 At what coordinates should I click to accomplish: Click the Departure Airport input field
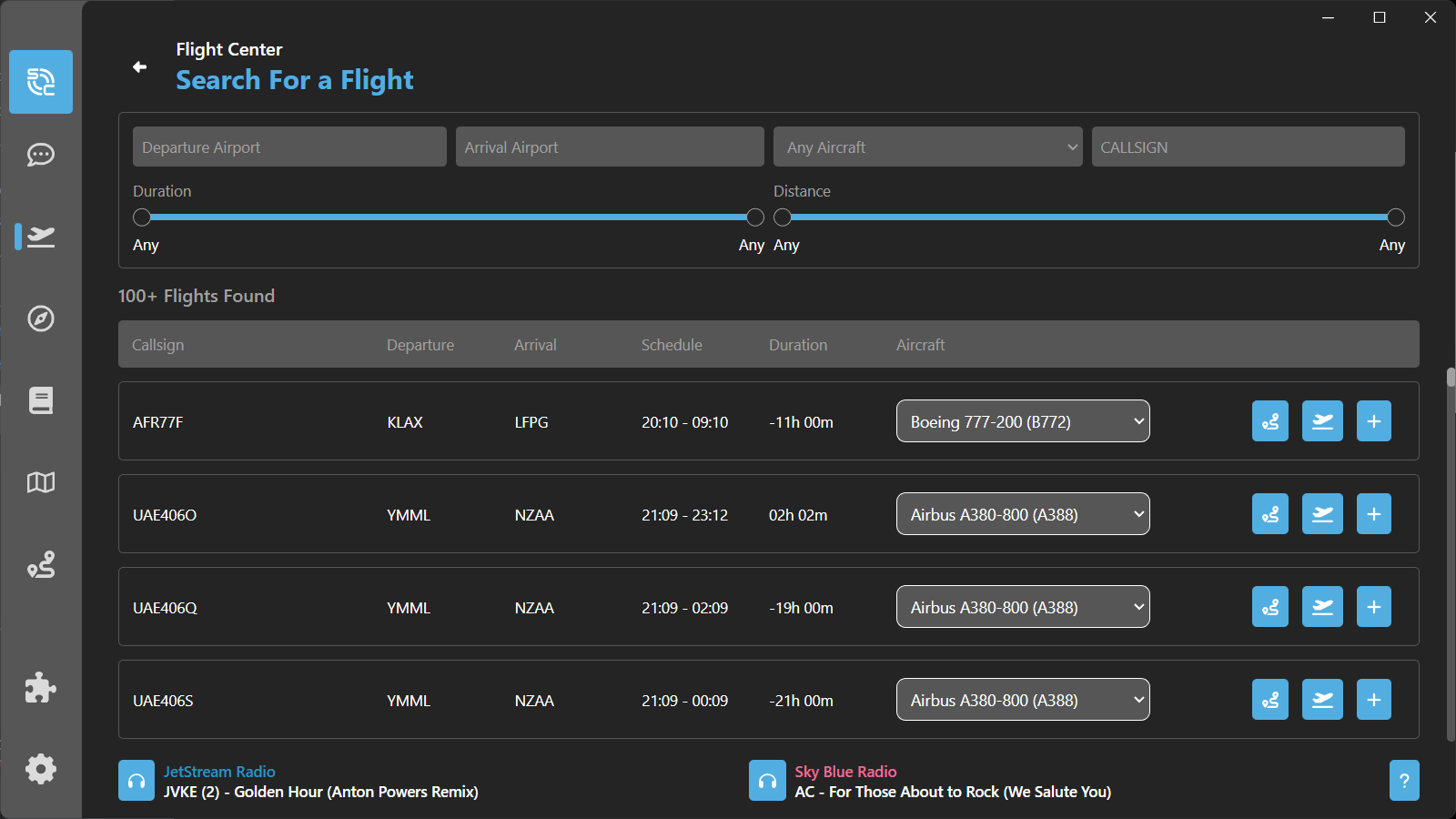(289, 147)
